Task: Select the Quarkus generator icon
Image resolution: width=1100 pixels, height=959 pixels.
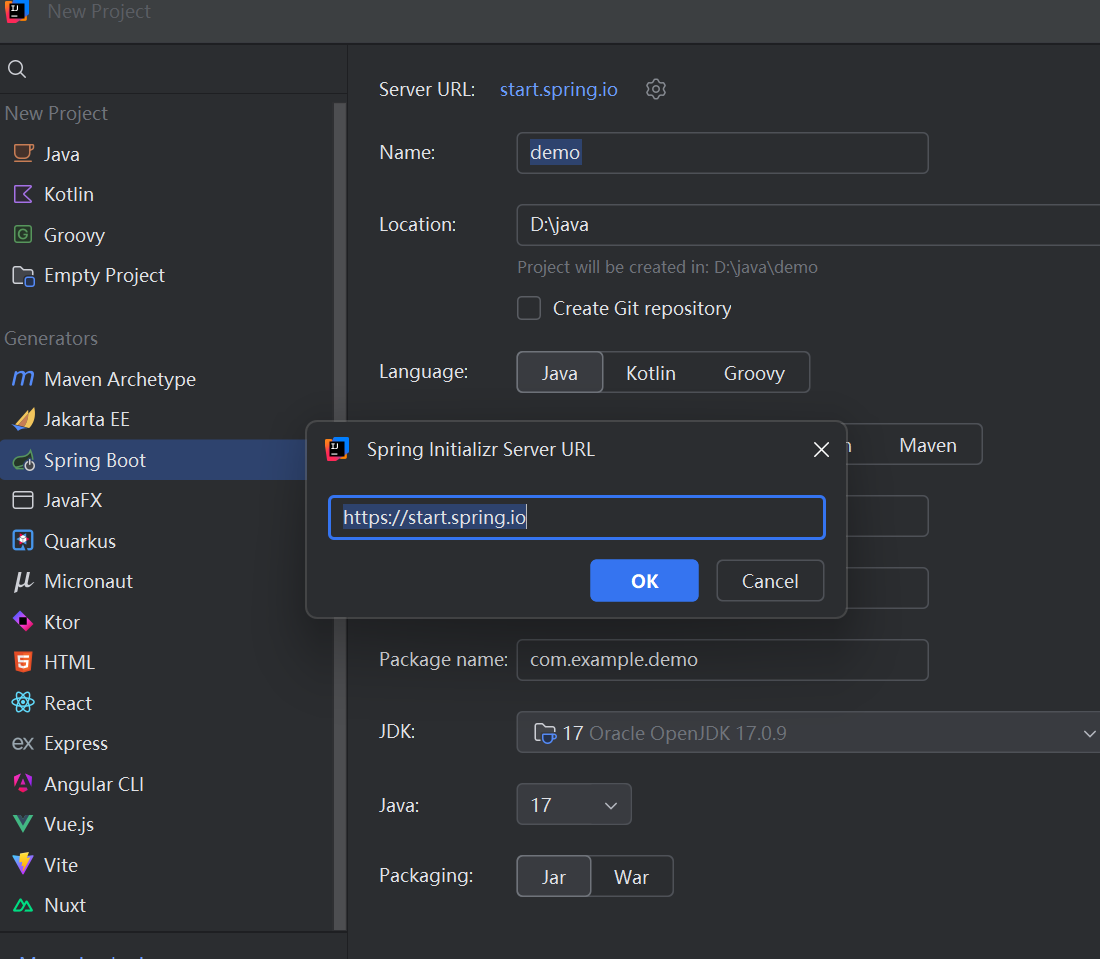Action: click(23, 541)
